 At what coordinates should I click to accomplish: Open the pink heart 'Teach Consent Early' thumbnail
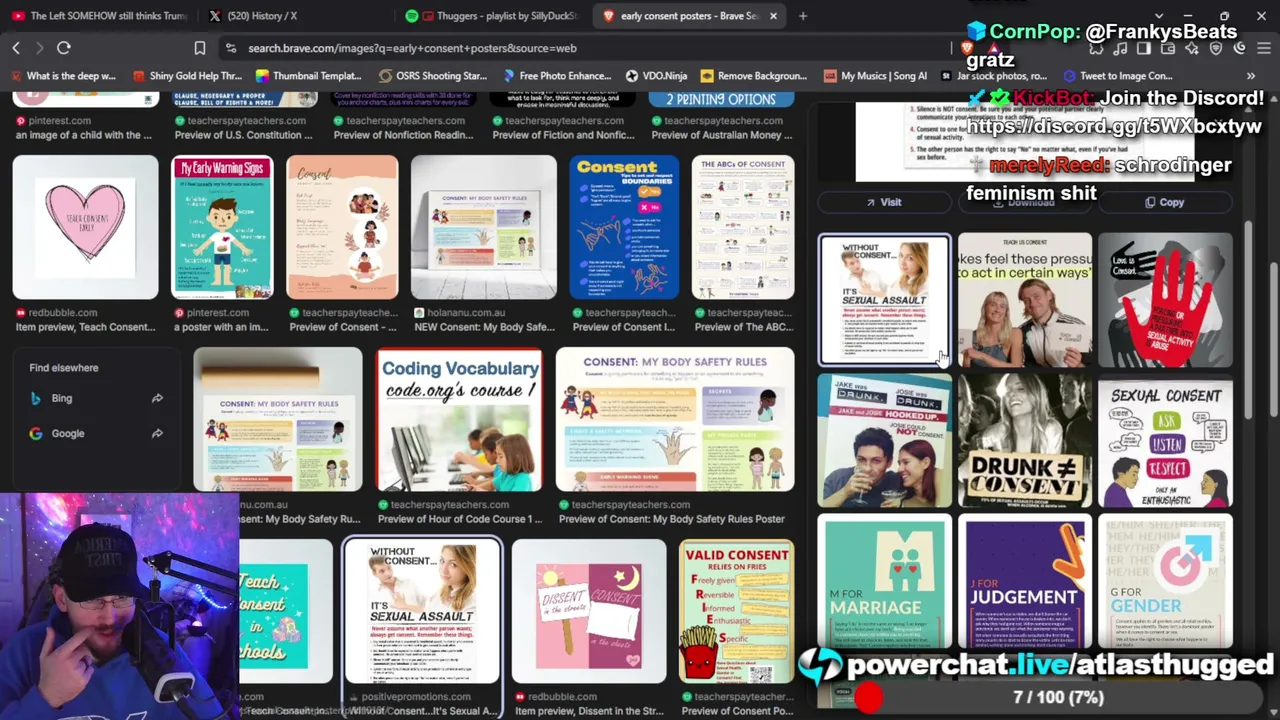(x=85, y=227)
